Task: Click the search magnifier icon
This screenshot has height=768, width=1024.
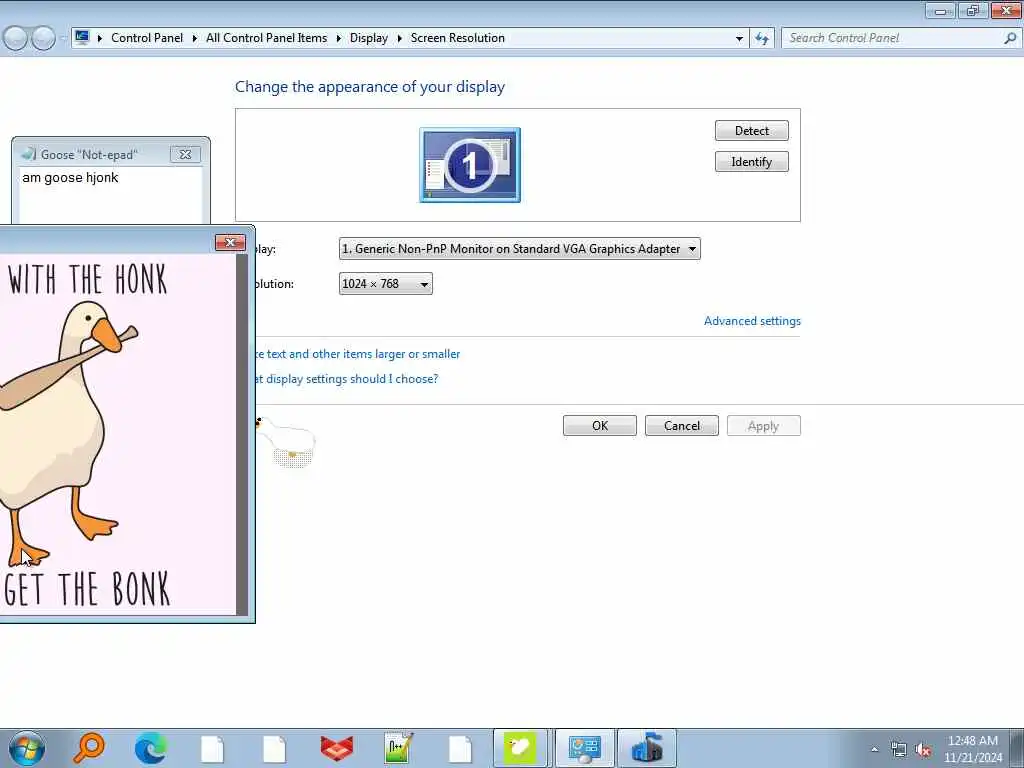Action: coord(1010,38)
